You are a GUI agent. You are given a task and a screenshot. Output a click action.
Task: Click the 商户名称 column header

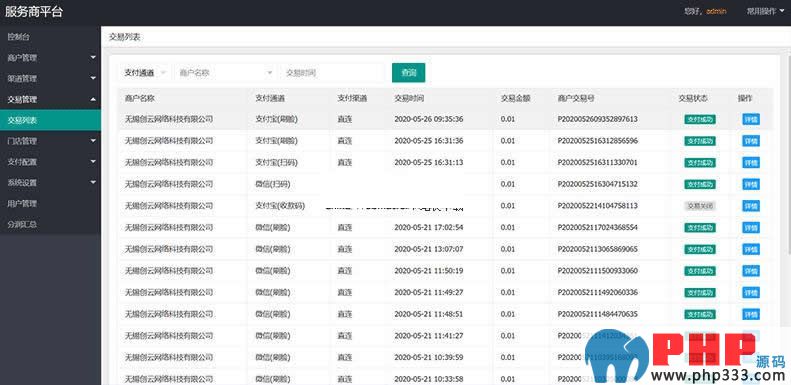point(139,98)
